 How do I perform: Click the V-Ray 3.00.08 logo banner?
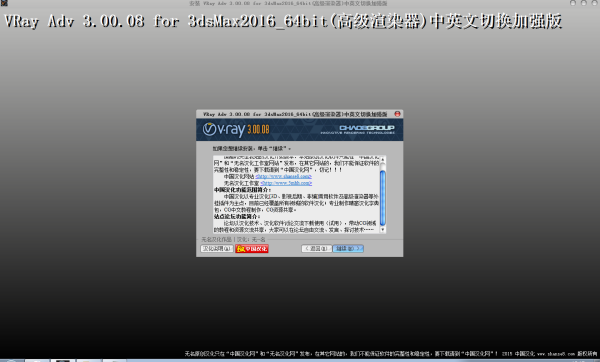click(236, 129)
